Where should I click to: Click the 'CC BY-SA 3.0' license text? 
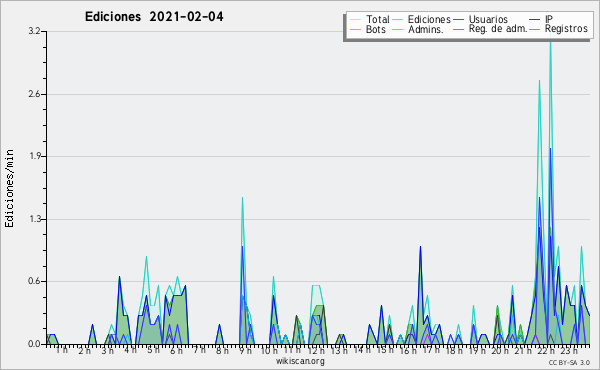[x=569, y=363]
